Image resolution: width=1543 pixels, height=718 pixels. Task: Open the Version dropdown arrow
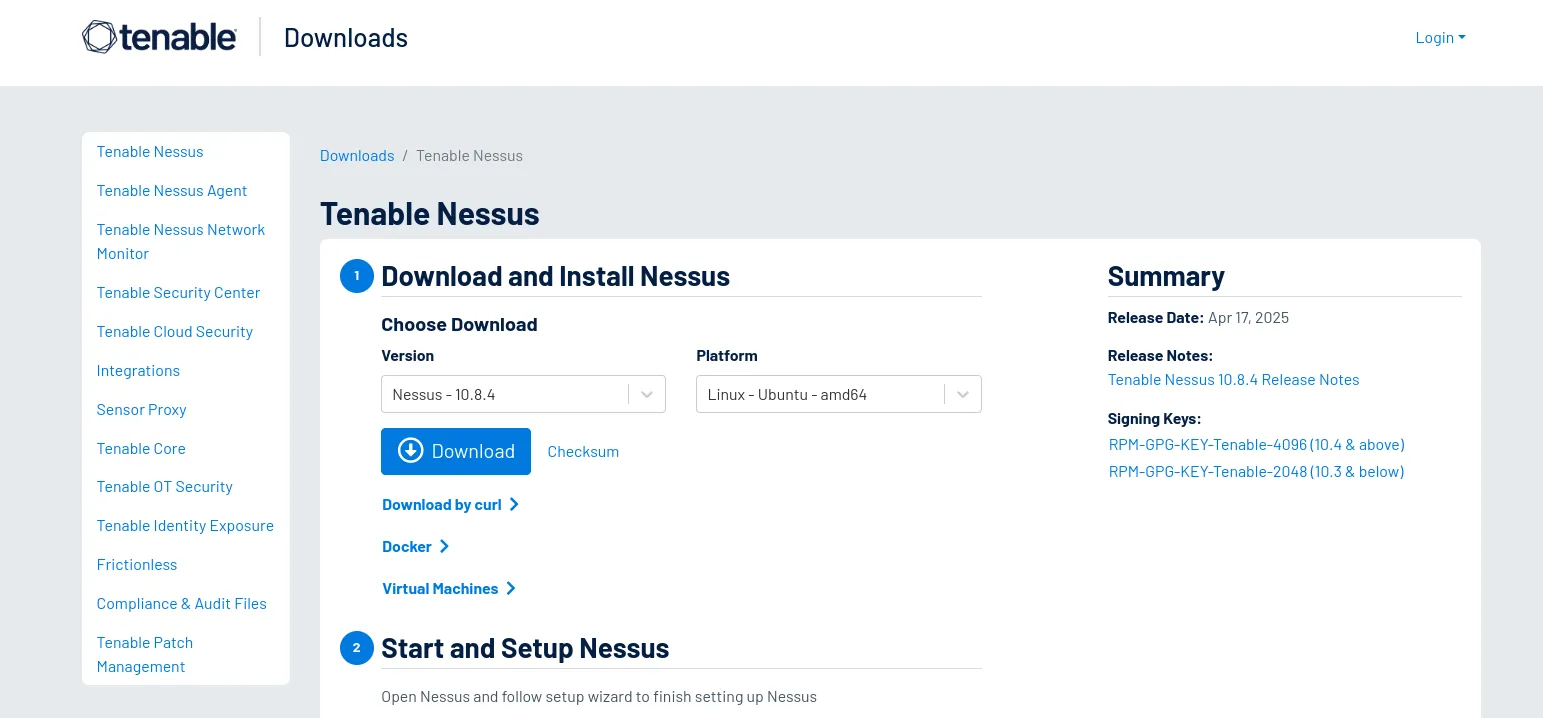coord(647,394)
